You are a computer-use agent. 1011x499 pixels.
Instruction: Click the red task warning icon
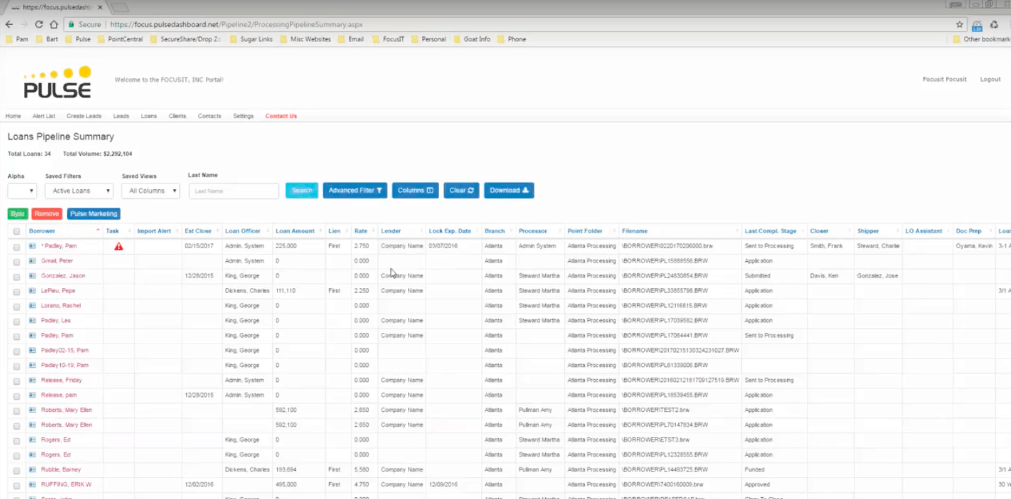click(x=119, y=246)
